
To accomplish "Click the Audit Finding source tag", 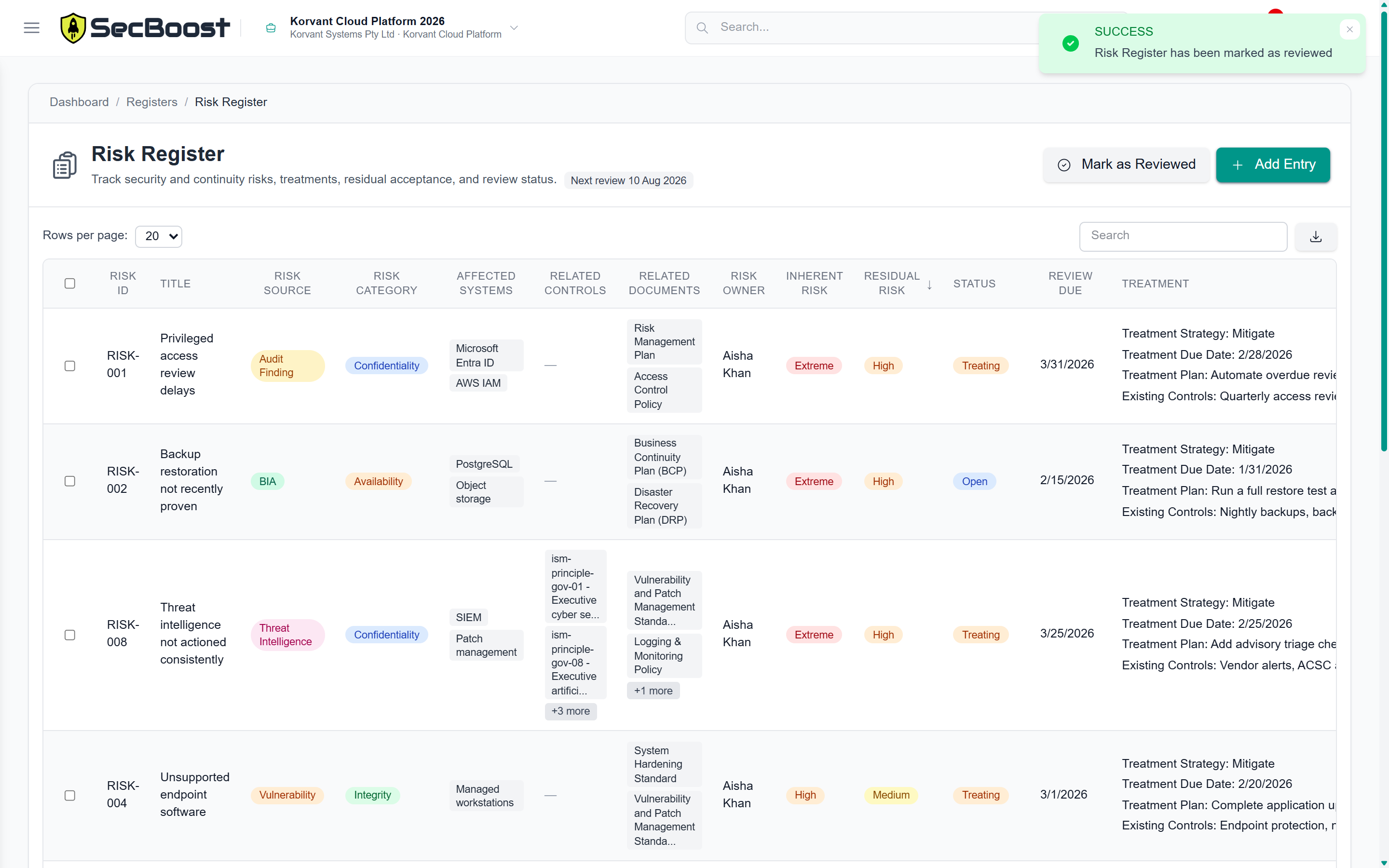I will click(x=287, y=366).
